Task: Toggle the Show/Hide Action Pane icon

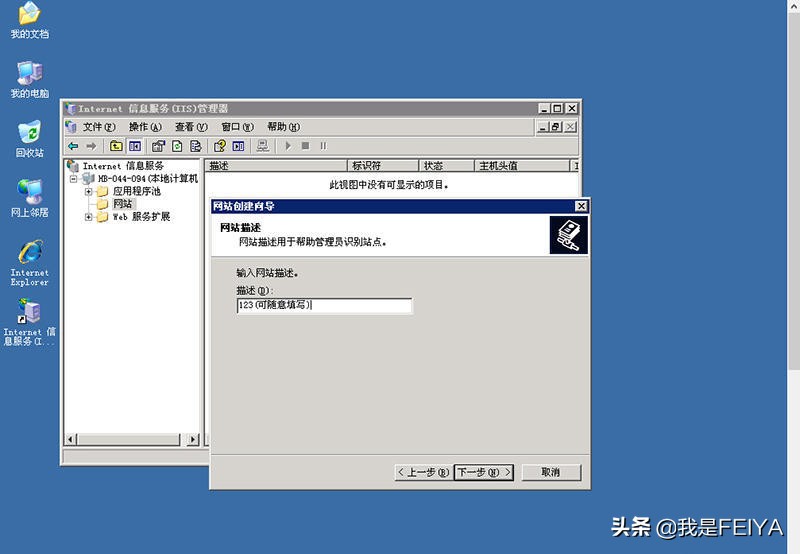Action: tap(238, 146)
